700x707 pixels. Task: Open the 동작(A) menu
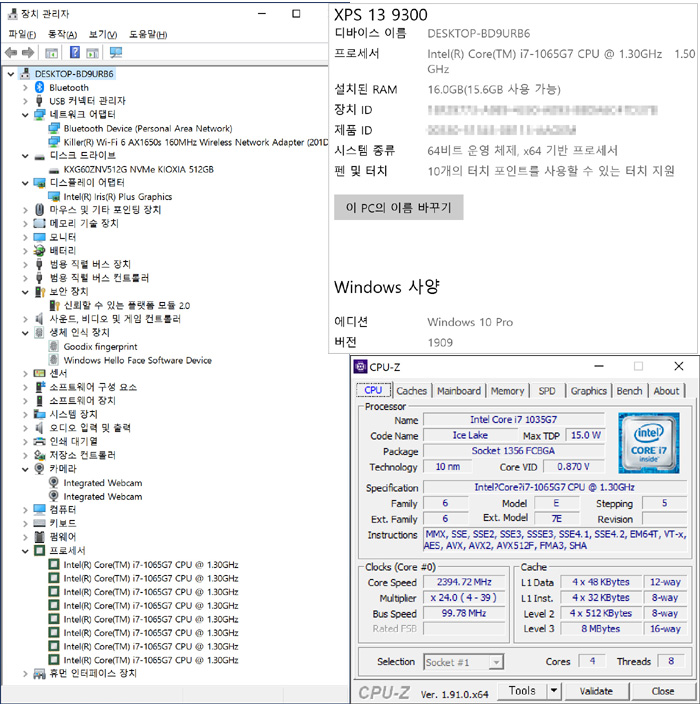click(x=62, y=35)
